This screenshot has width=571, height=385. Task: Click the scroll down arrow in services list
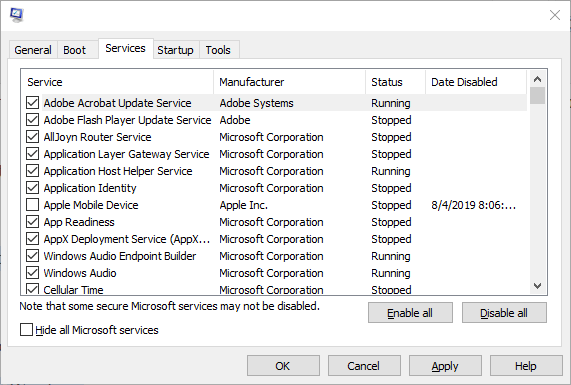537,286
